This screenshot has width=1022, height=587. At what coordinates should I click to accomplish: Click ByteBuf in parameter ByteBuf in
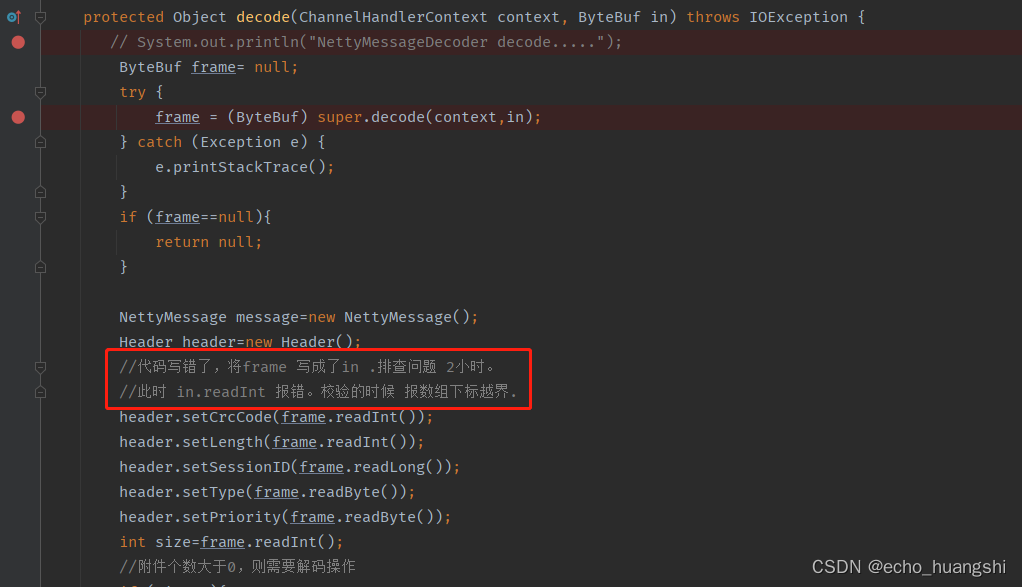609,17
